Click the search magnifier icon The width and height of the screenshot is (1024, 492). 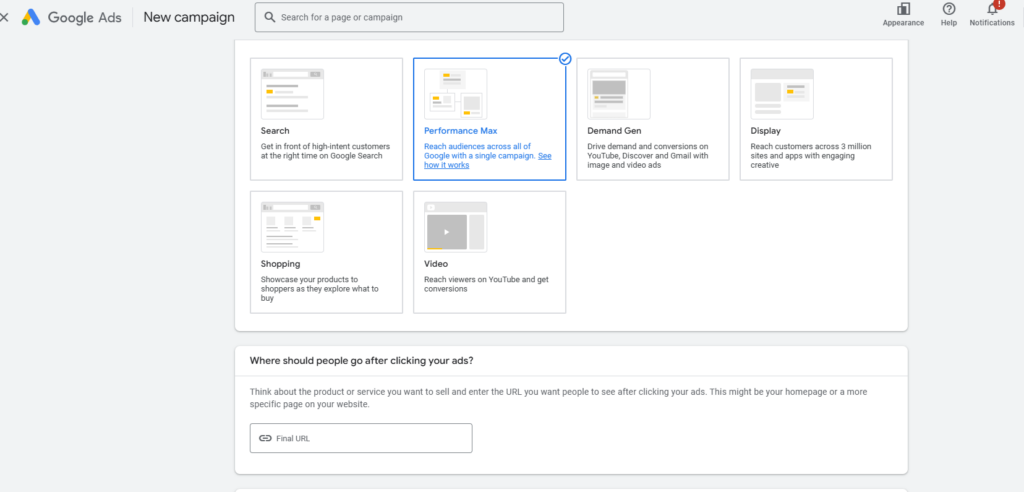[x=268, y=17]
